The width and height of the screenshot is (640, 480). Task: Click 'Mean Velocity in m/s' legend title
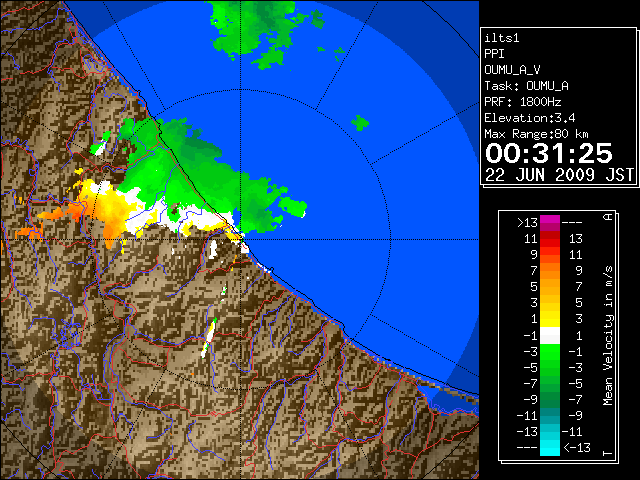[608, 336]
